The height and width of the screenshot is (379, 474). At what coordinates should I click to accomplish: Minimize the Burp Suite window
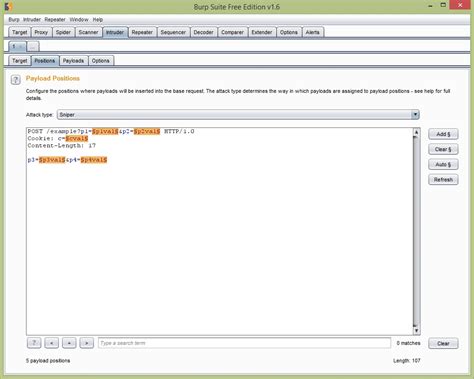(431, 6)
